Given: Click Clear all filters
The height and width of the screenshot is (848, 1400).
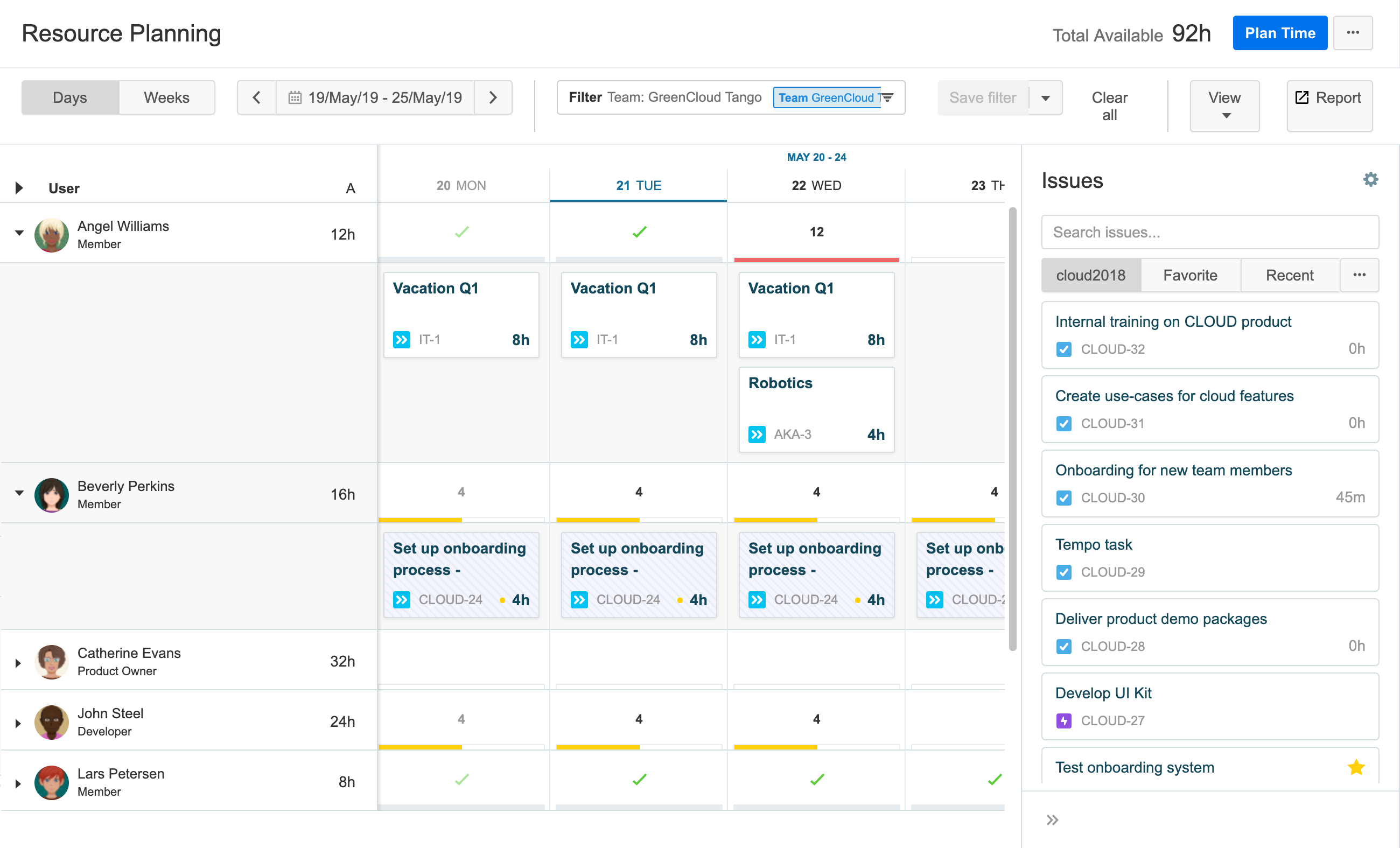Looking at the screenshot, I should [x=1109, y=106].
